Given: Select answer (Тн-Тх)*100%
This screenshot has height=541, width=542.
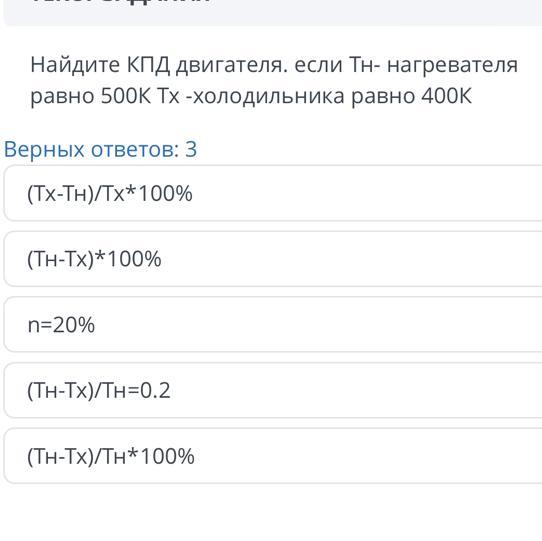Looking at the screenshot, I should click(273, 259).
